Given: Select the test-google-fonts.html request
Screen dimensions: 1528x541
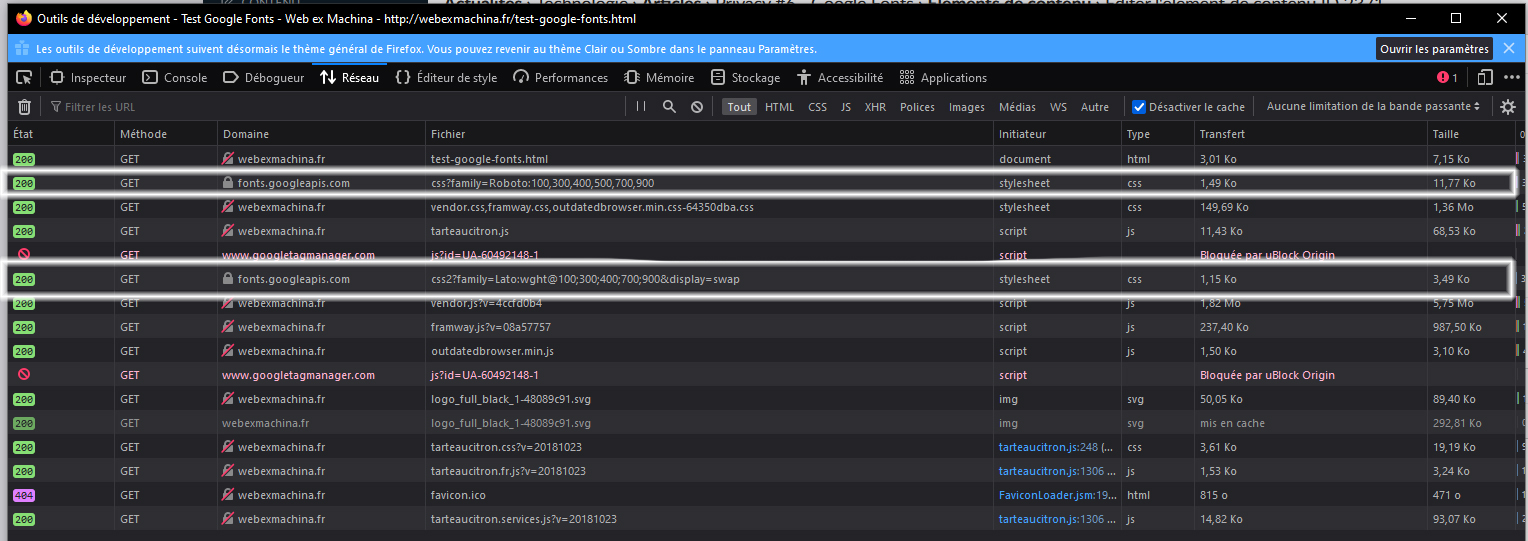Looking at the screenshot, I should coord(762,159).
